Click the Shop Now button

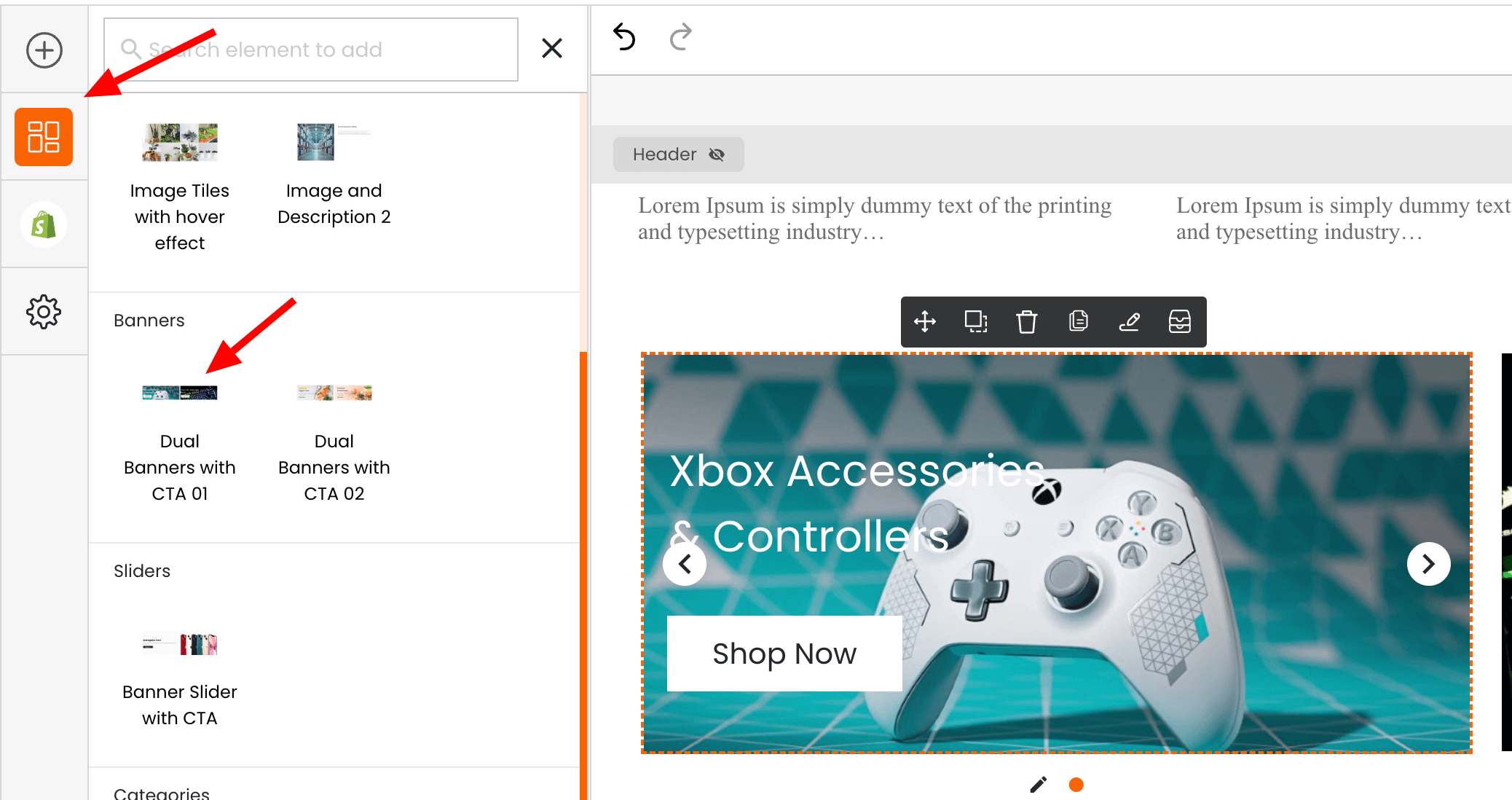[x=784, y=654]
